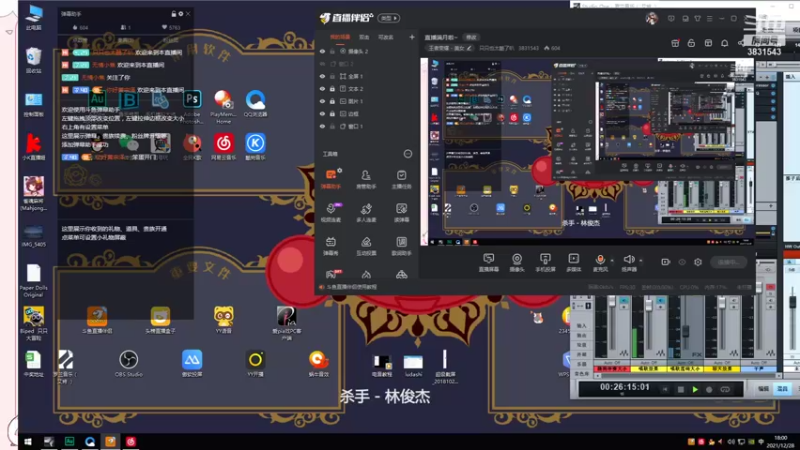Click the Studio One stop button
This screenshot has height=450, width=800.
pos(681,389)
